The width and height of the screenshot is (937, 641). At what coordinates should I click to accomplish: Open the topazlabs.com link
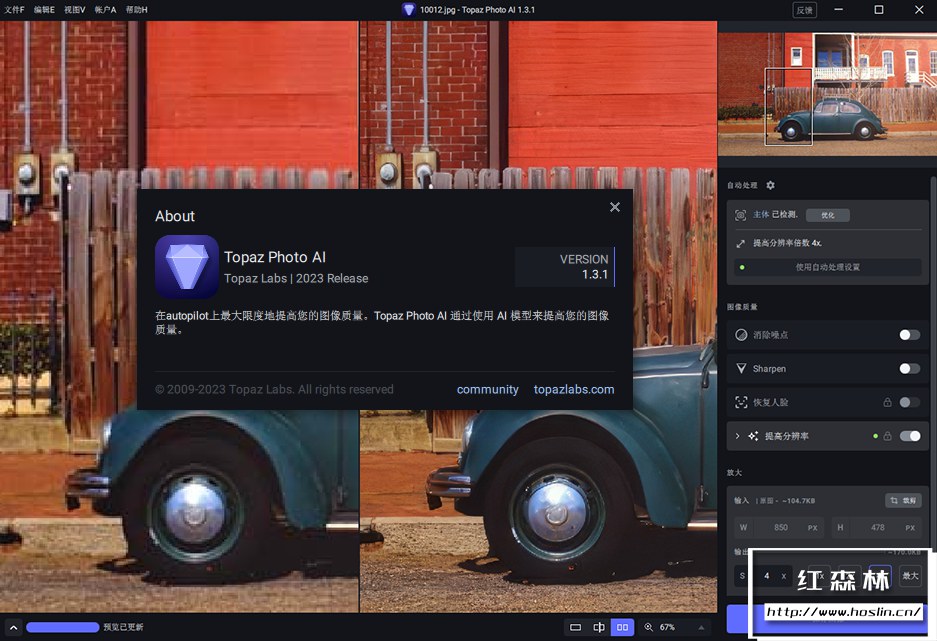point(574,389)
